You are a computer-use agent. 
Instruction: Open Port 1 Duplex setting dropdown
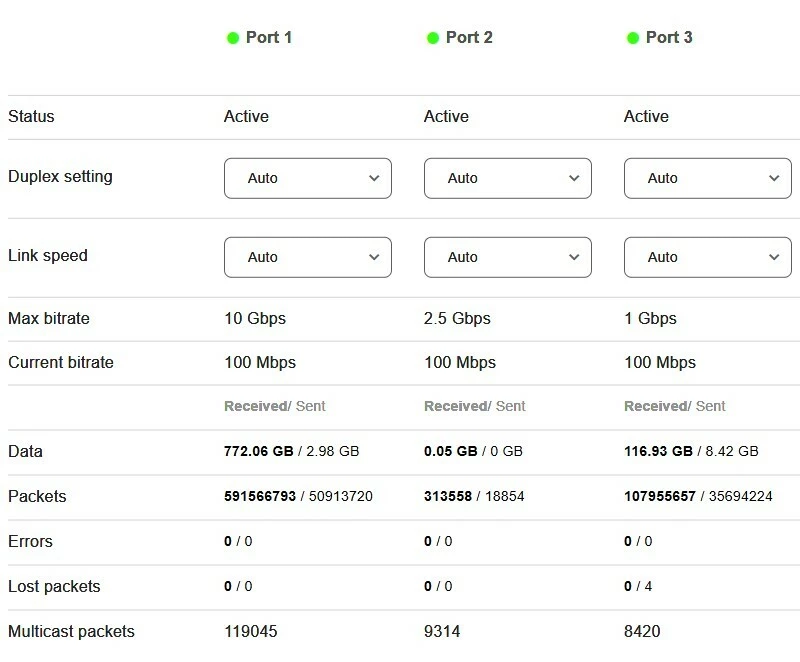307,178
